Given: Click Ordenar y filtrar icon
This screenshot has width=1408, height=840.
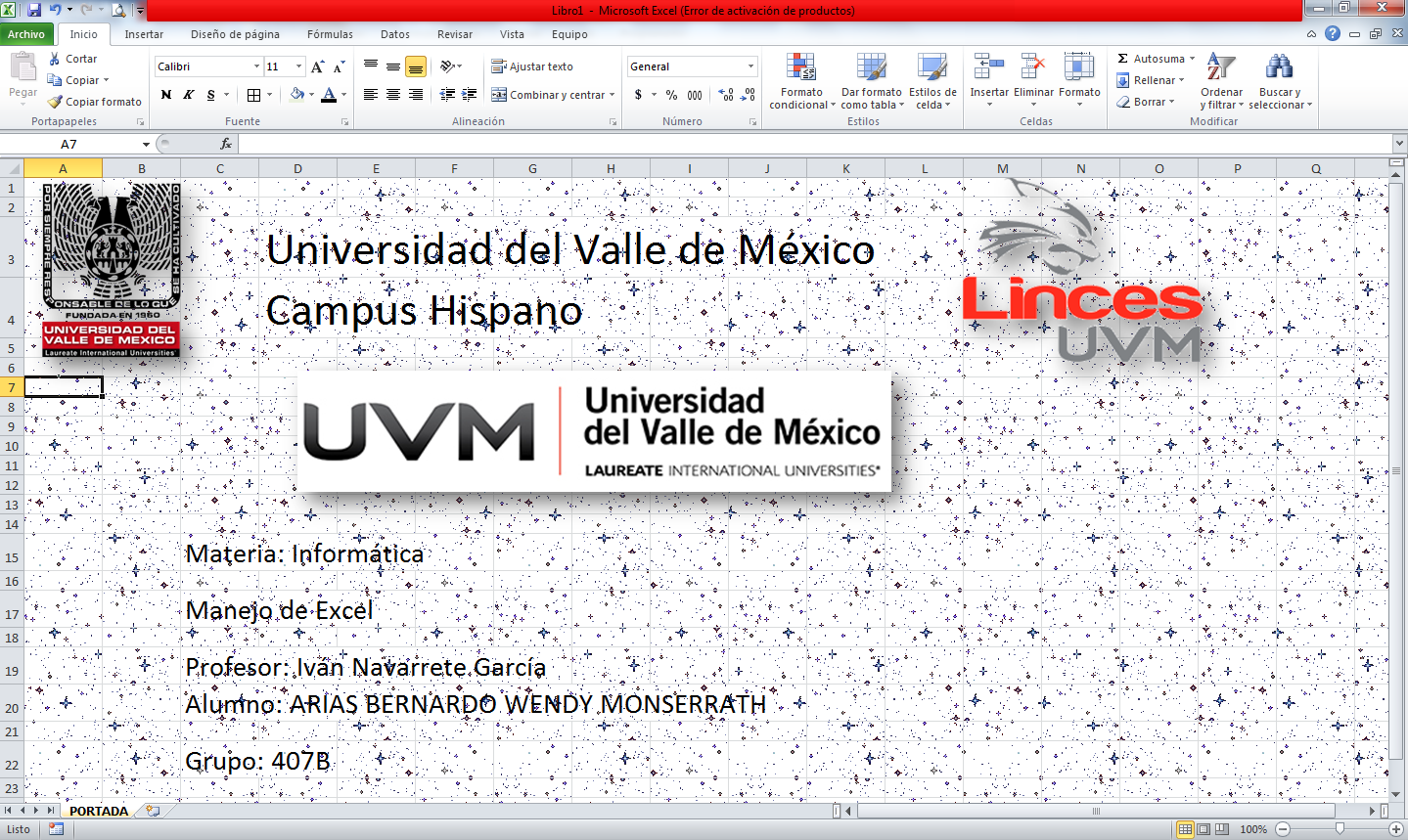Looking at the screenshot, I should [1220, 66].
